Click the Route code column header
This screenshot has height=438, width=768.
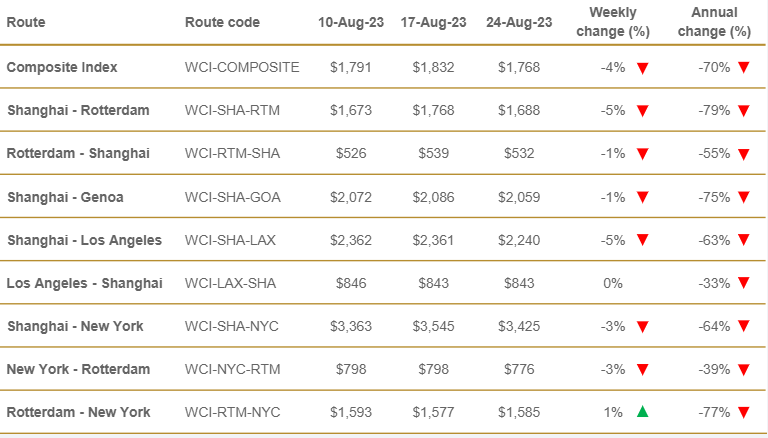[222, 23]
